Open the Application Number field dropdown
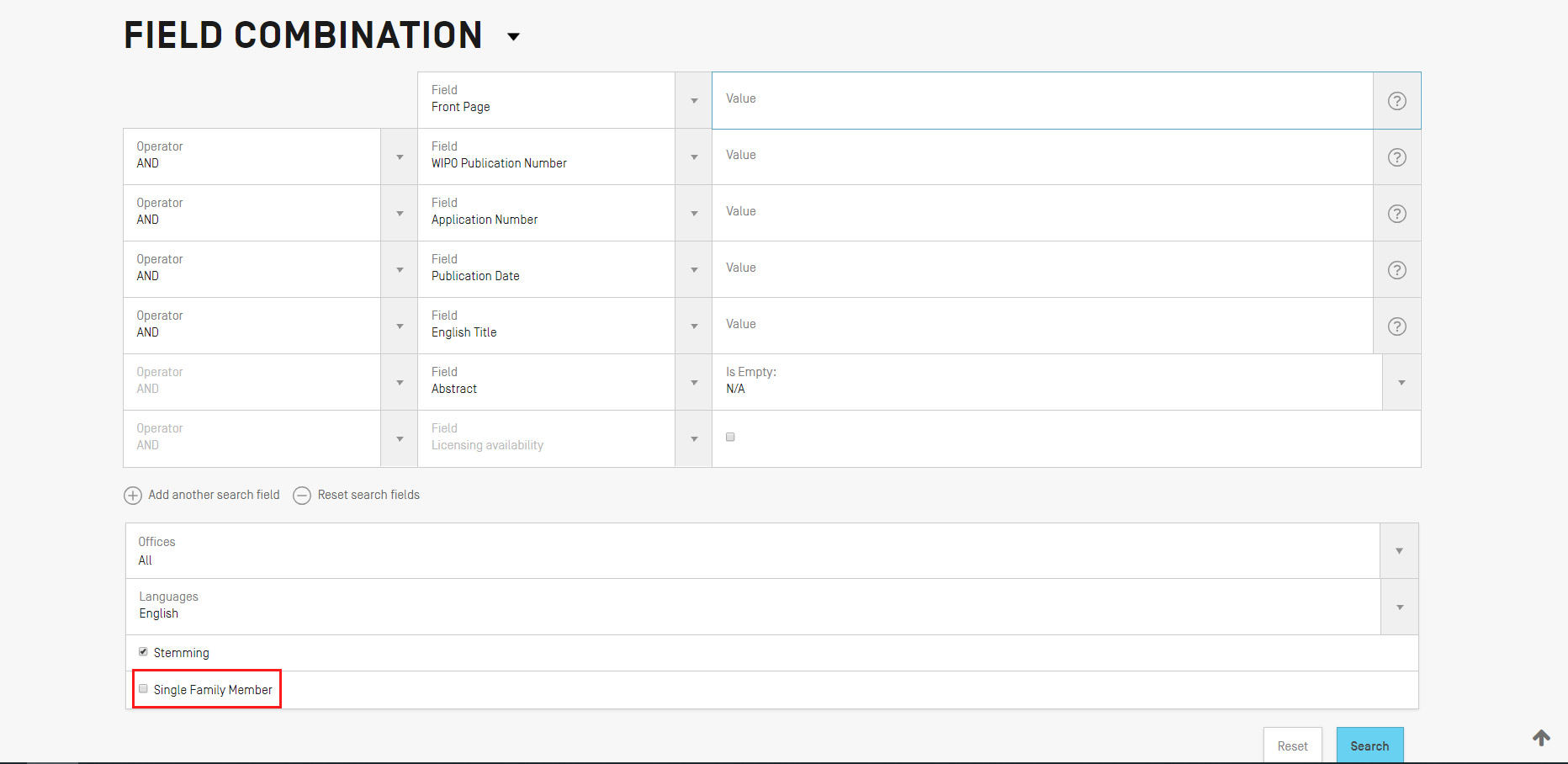Image resolution: width=1568 pixels, height=764 pixels. [x=694, y=214]
